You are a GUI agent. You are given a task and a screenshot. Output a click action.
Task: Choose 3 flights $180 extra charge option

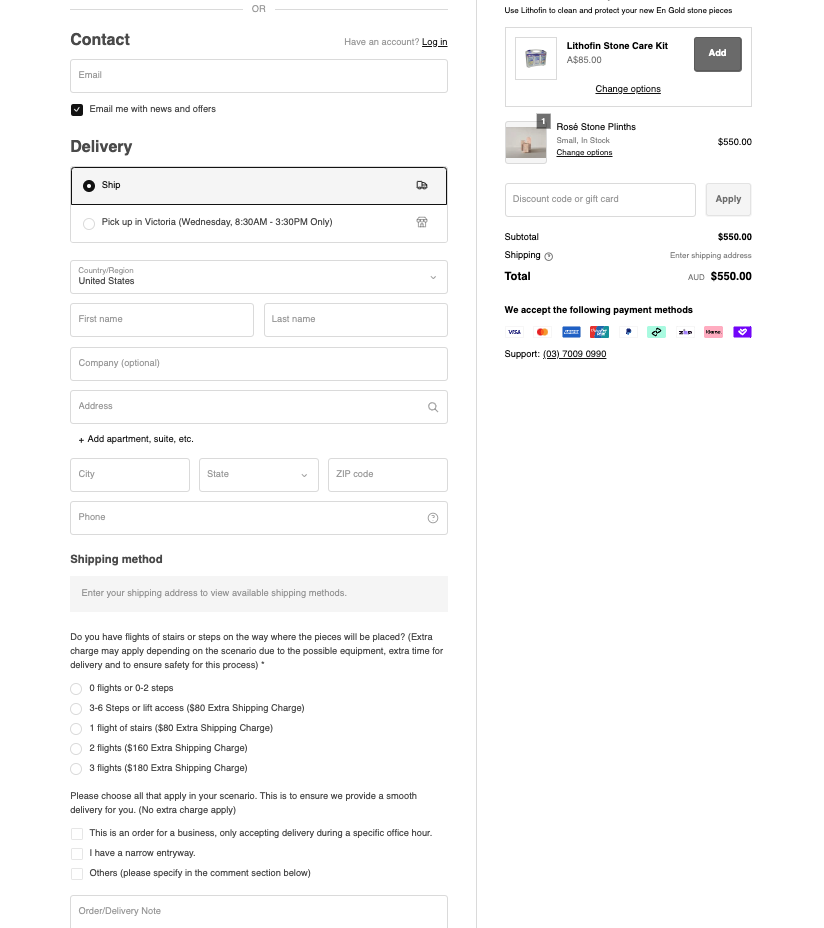point(76,769)
